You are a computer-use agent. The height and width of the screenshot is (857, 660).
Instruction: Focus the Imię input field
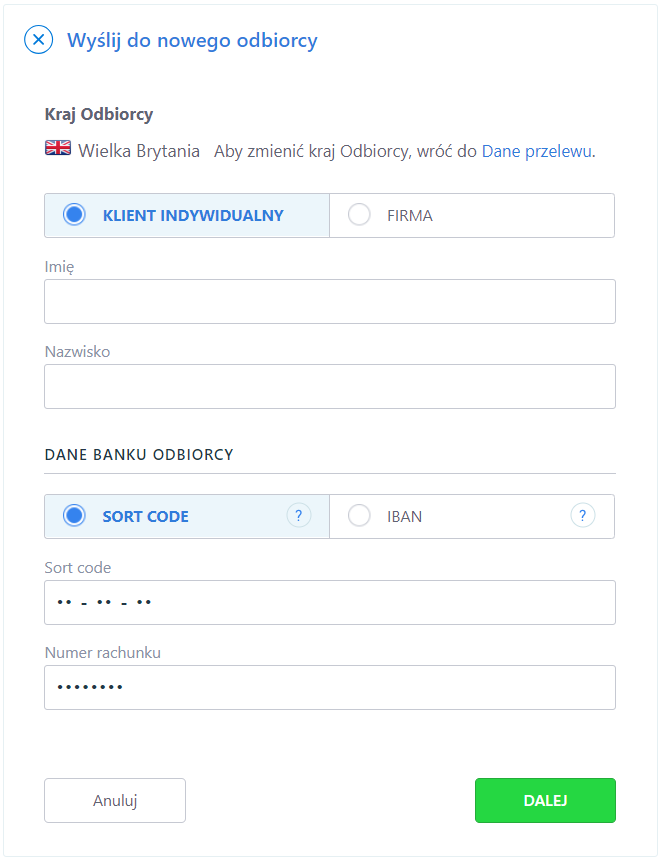pyautogui.click(x=330, y=302)
